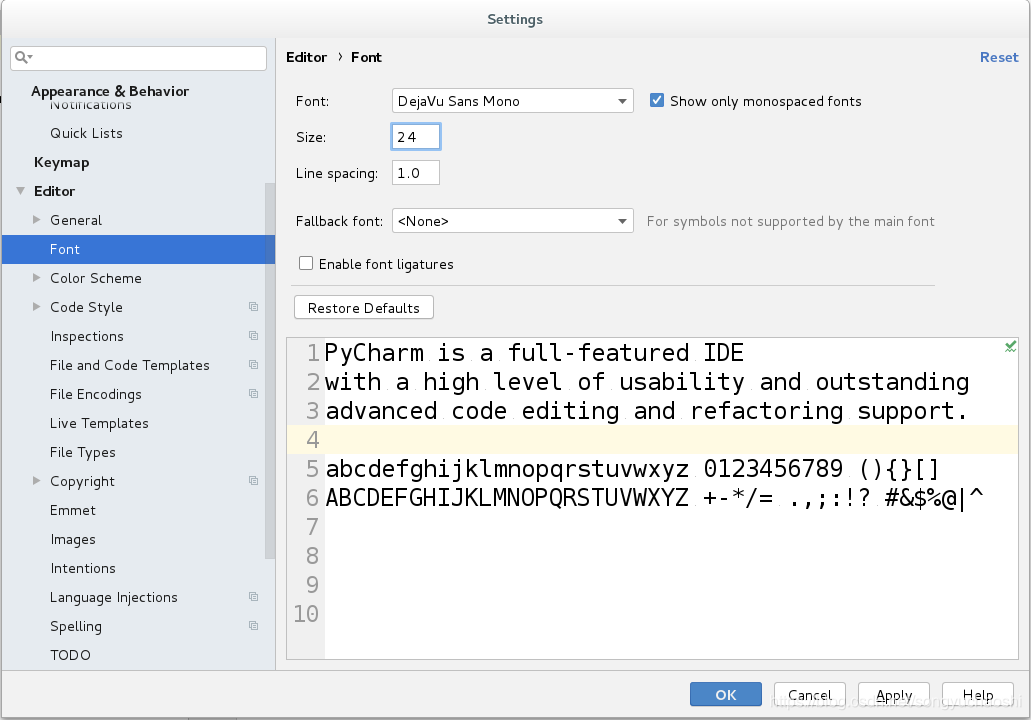Focus the Size input field

[x=416, y=137]
